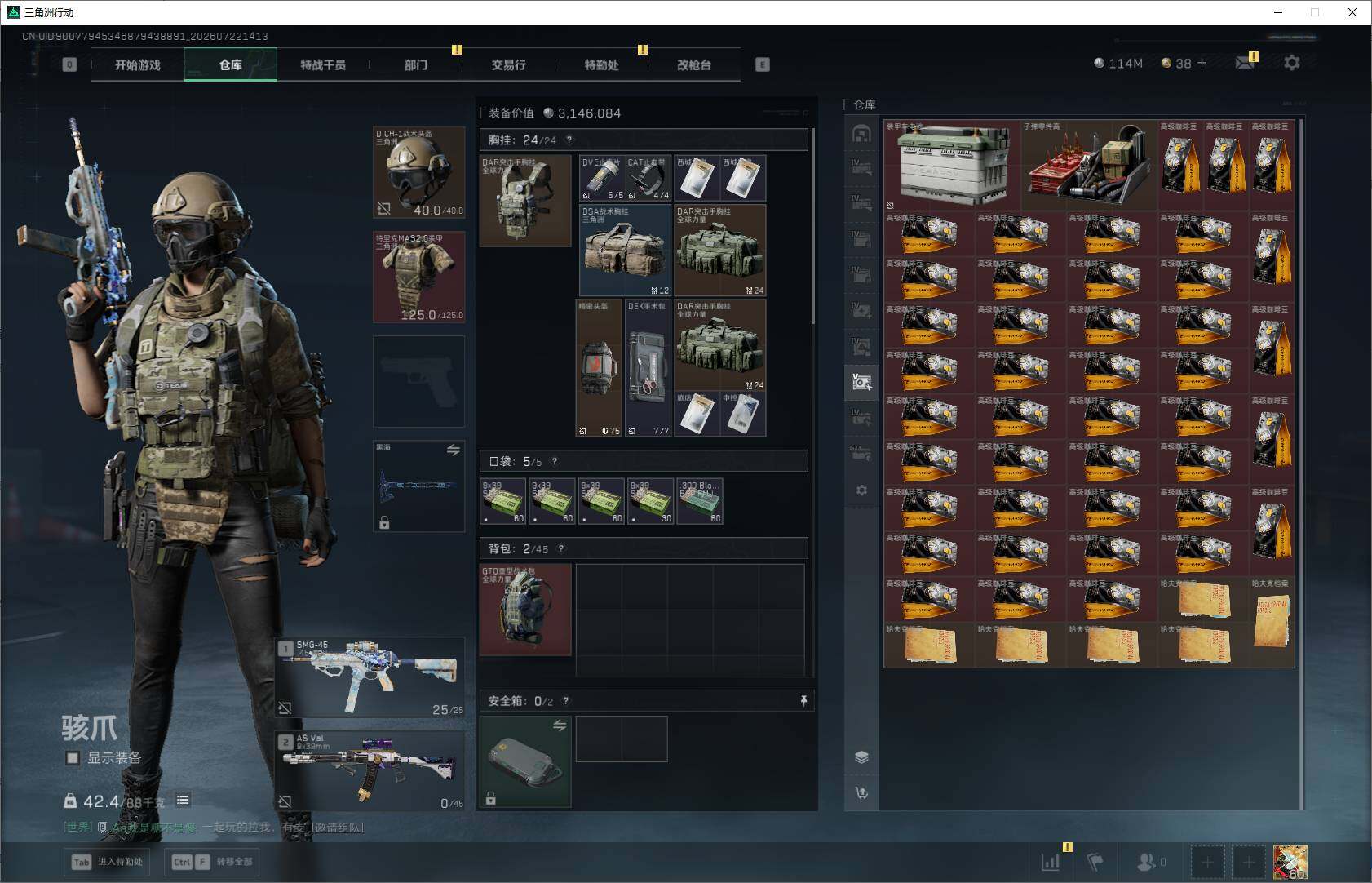This screenshot has height=883, width=1372.
Task: Select the .300 Blk ammo box
Action: point(700,501)
